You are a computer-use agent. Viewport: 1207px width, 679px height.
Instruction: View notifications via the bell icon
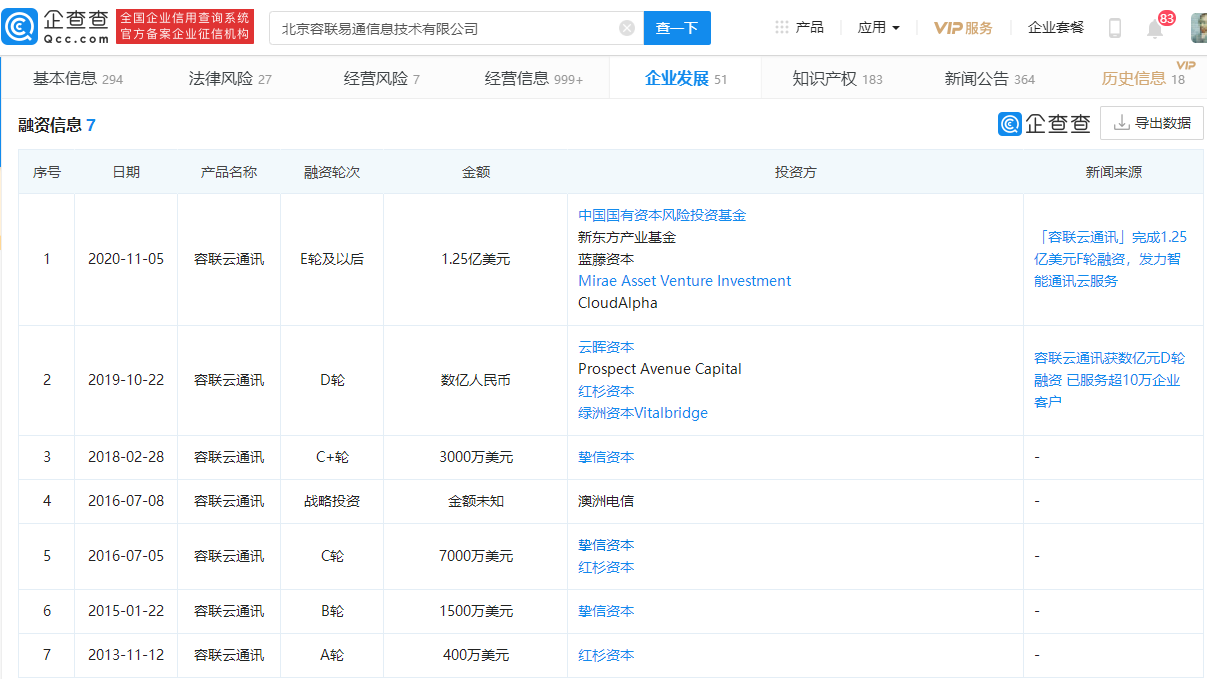click(1155, 28)
